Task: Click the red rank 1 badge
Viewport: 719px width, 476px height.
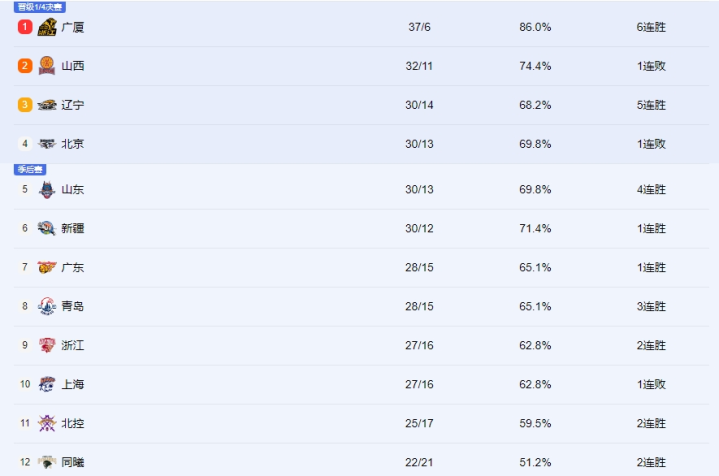Action: (x=25, y=27)
